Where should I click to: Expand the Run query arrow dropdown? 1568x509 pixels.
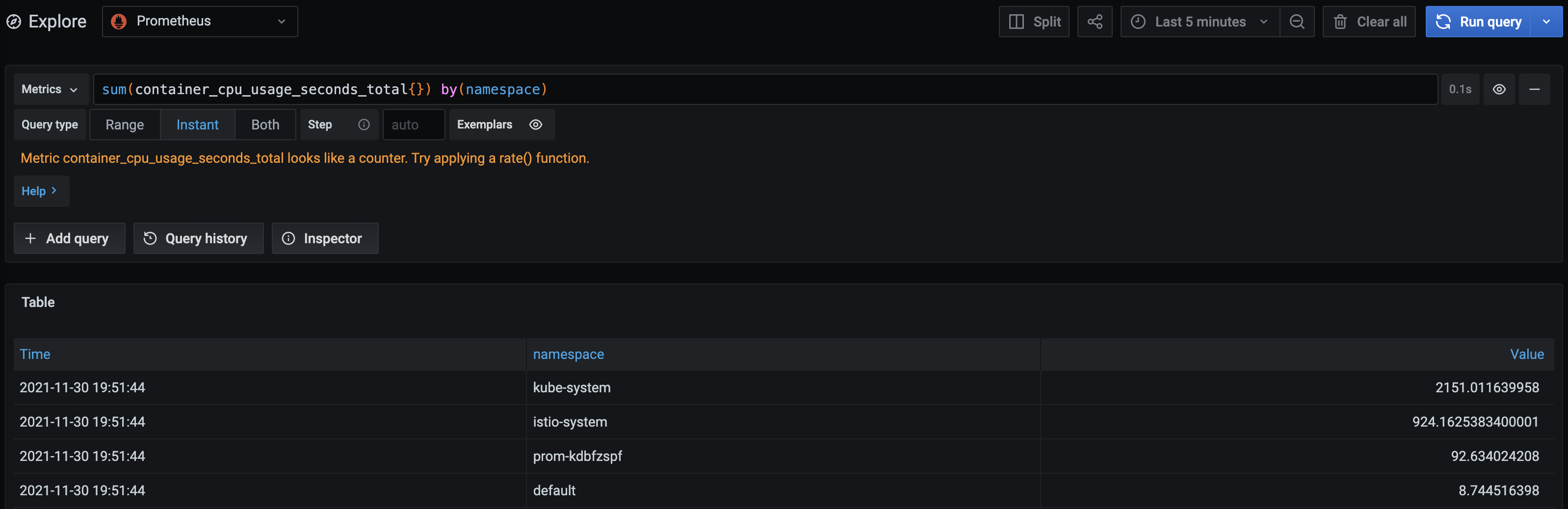click(1546, 22)
